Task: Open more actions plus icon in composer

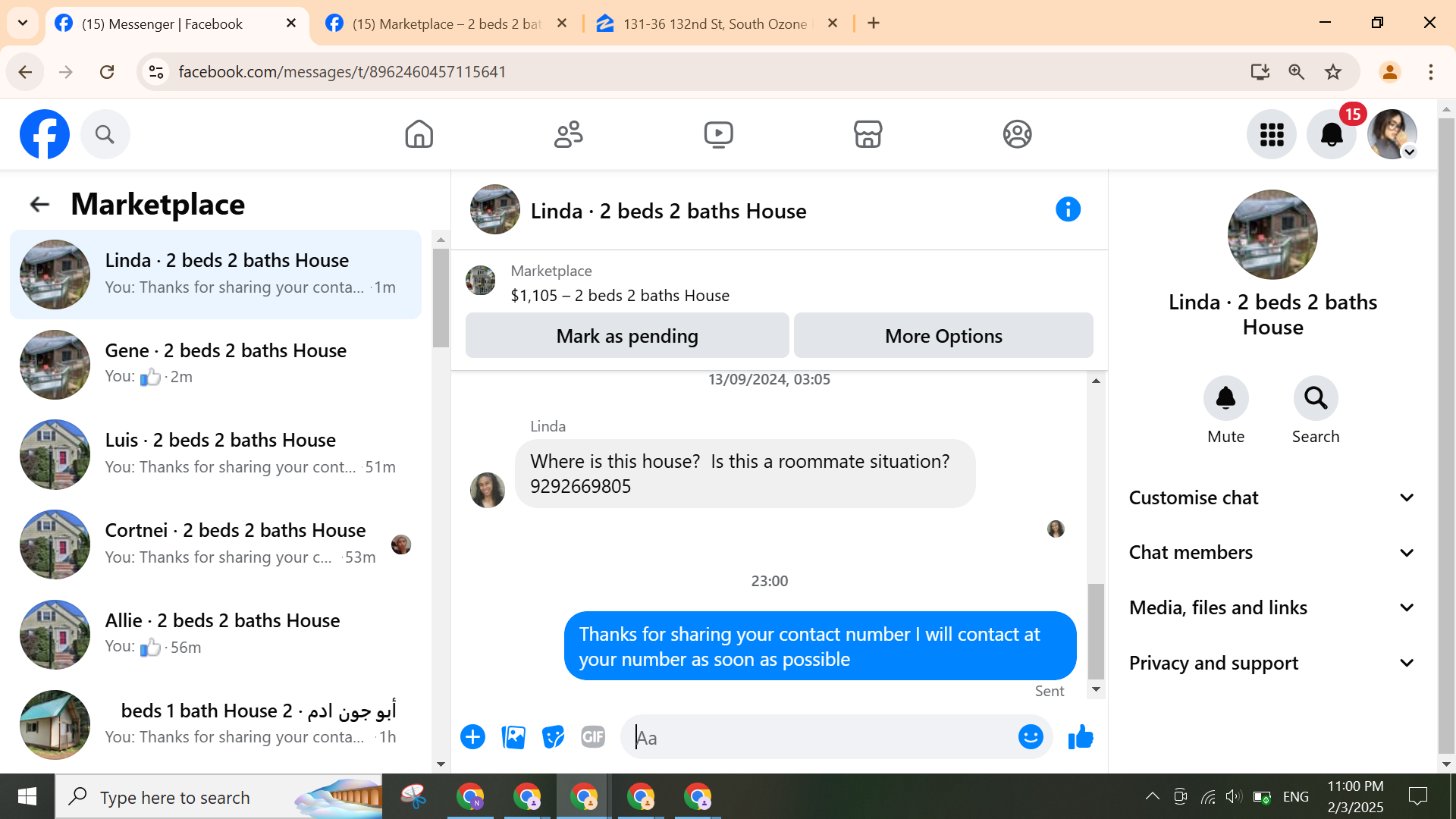Action: (x=472, y=737)
